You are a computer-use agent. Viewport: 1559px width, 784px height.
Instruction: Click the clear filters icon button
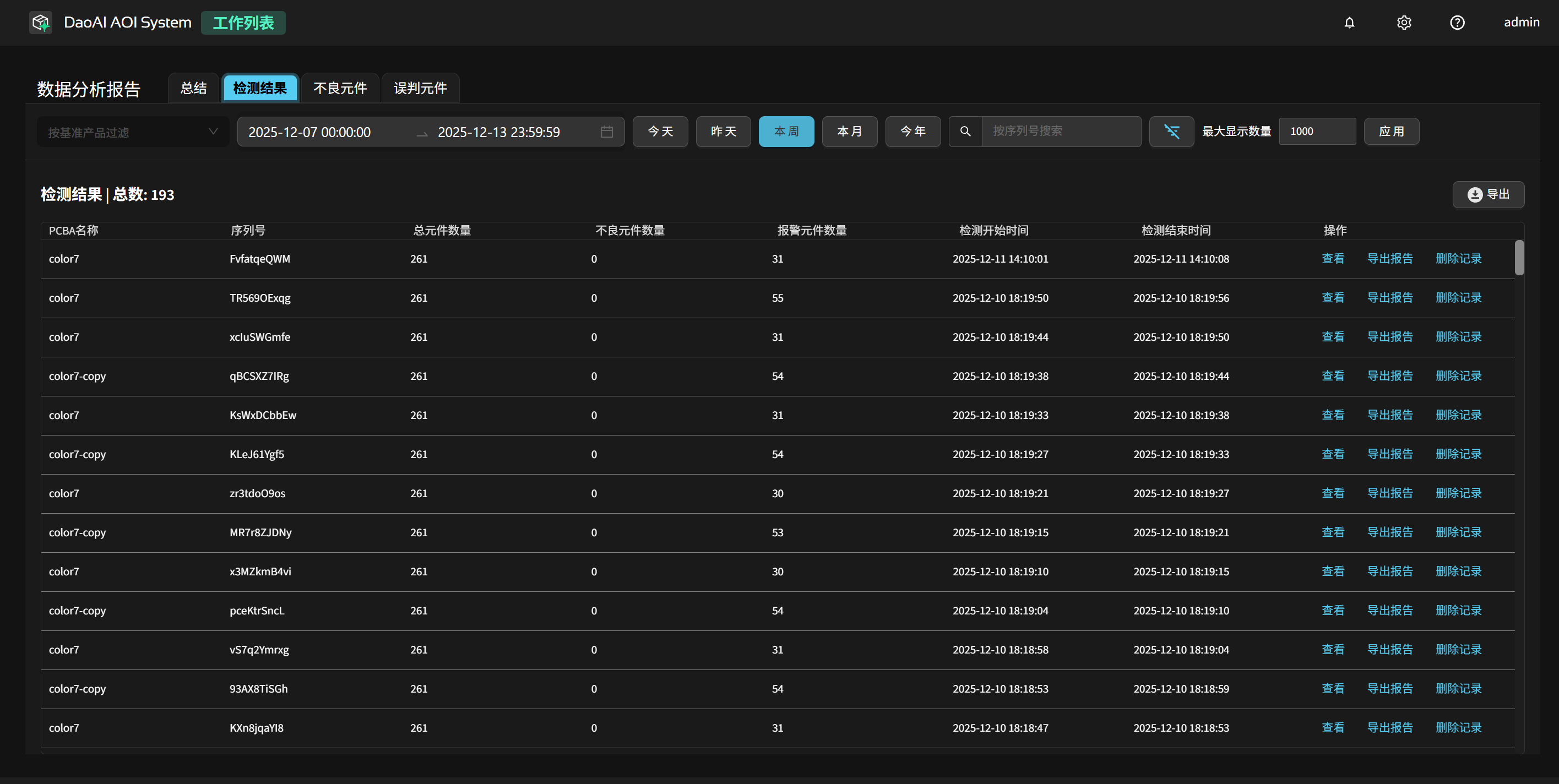click(1171, 131)
